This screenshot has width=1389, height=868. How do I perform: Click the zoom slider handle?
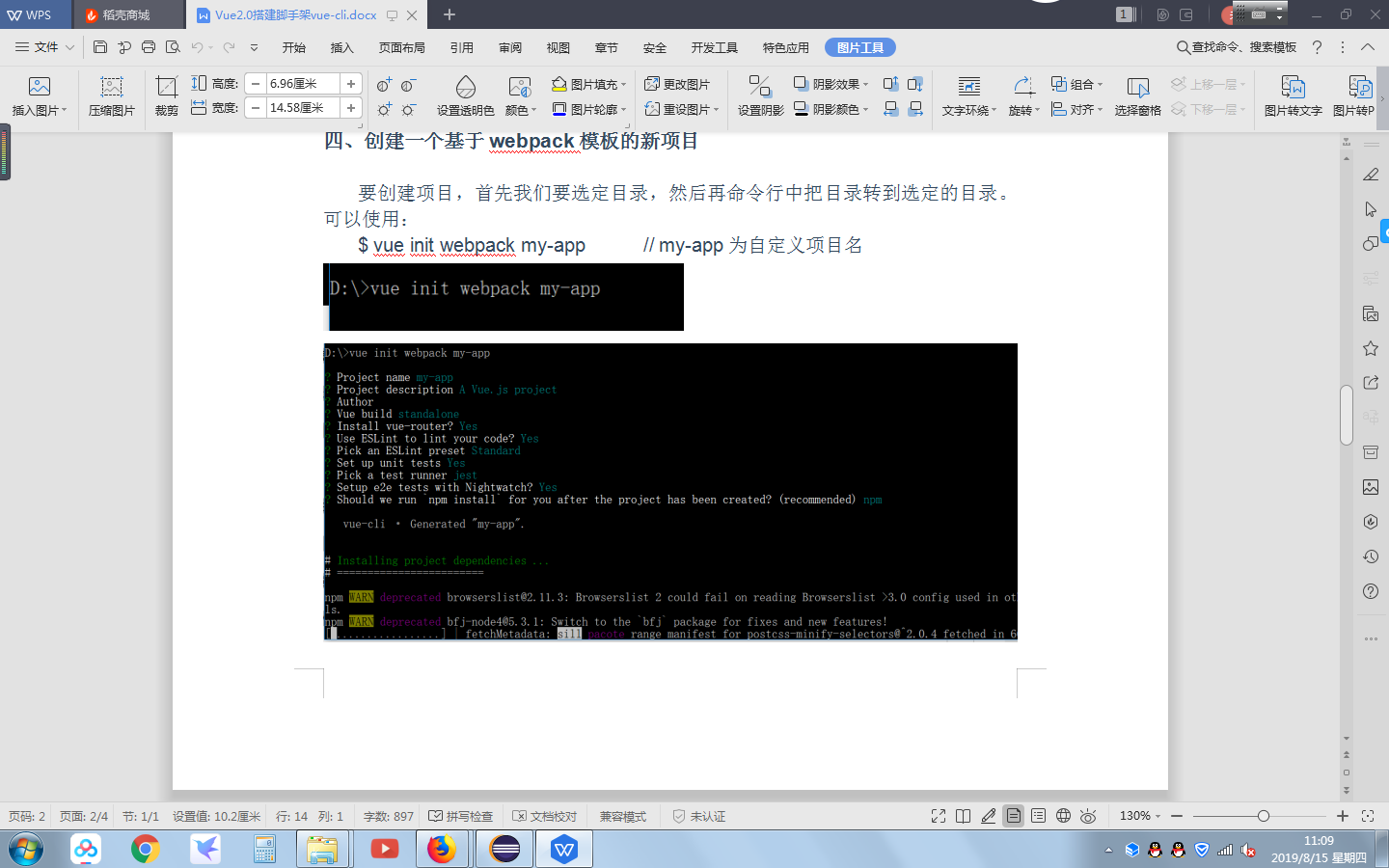pos(1263,816)
